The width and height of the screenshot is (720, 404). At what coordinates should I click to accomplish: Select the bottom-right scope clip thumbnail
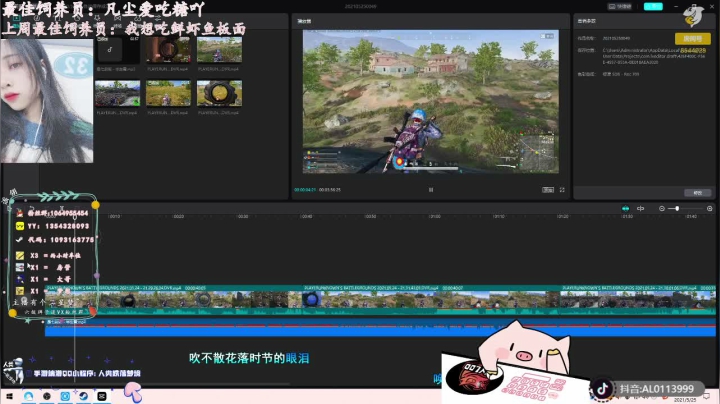point(219,93)
